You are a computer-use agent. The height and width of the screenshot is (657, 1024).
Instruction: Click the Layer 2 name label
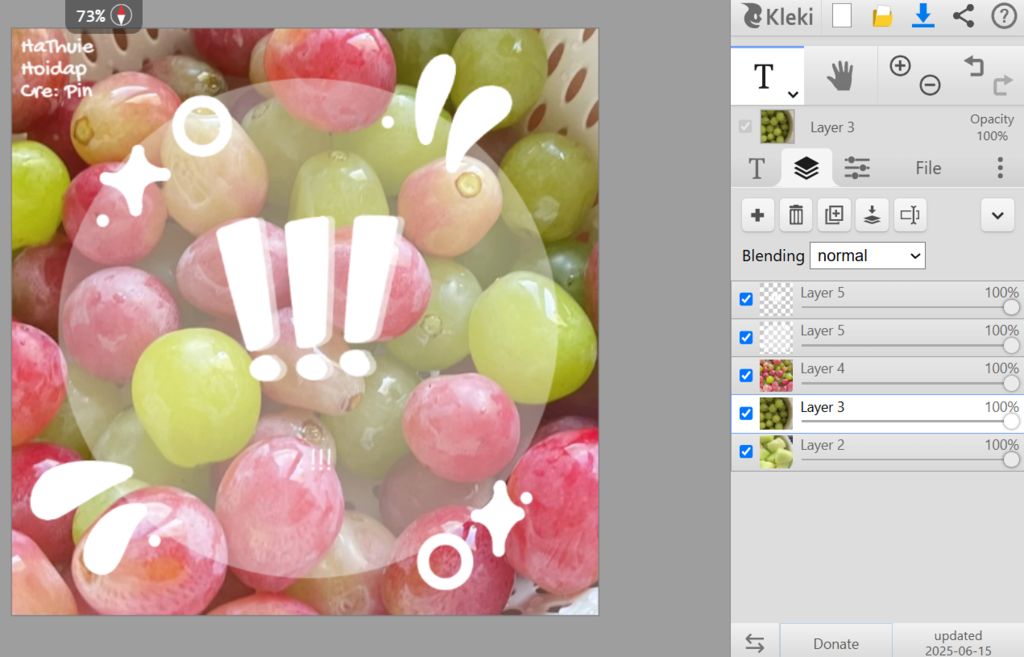tap(822, 445)
